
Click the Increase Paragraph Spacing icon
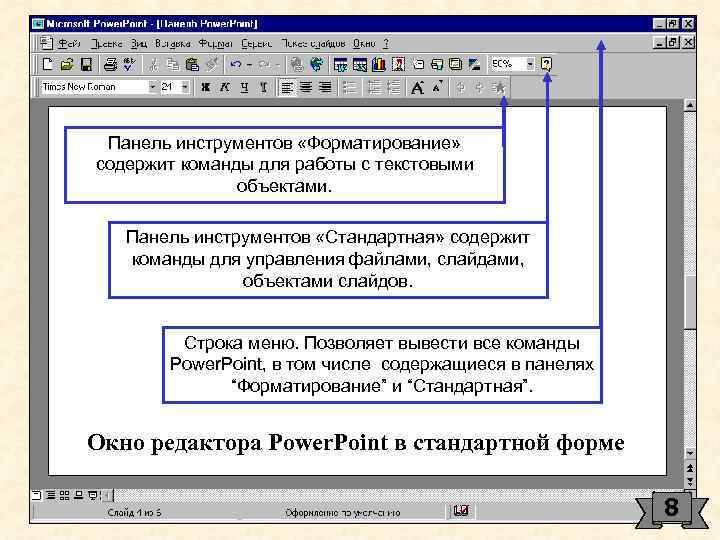[374, 87]
